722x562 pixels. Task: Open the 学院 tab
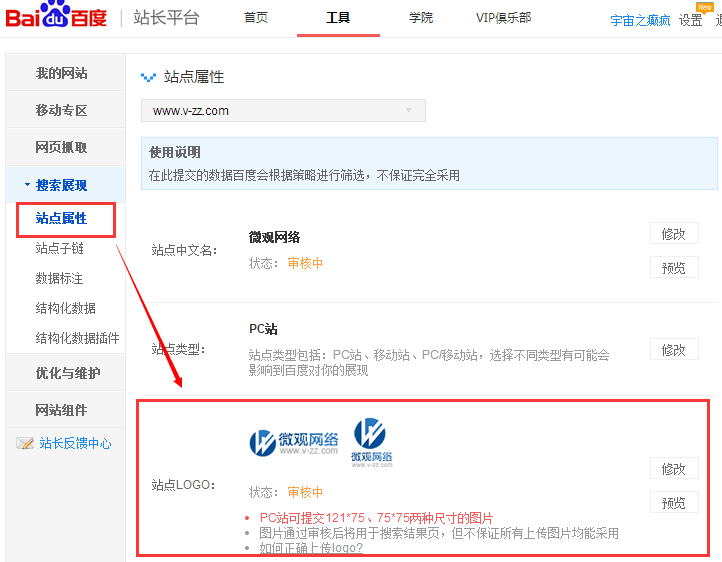point(421,18)
